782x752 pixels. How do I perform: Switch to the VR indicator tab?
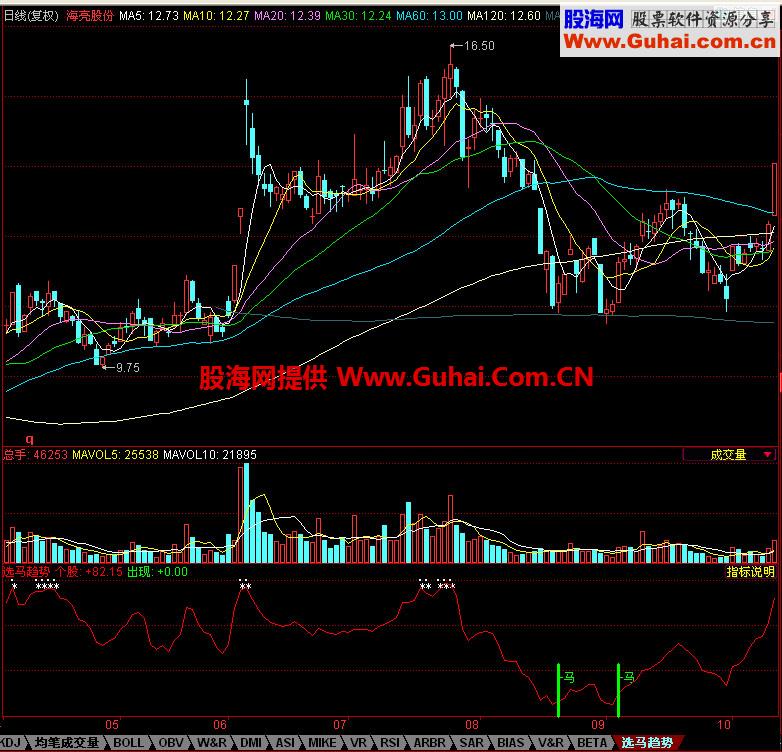click(358, 742)
